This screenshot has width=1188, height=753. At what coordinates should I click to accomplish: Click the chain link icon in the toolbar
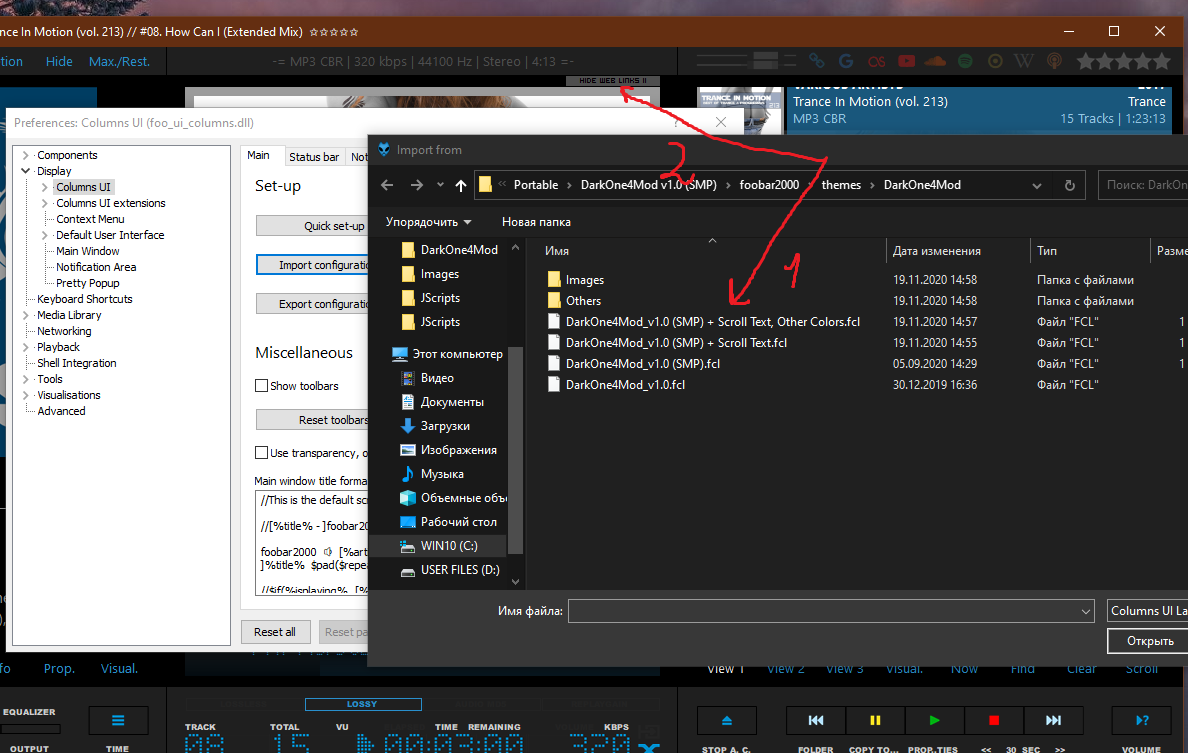pos(817,61)
